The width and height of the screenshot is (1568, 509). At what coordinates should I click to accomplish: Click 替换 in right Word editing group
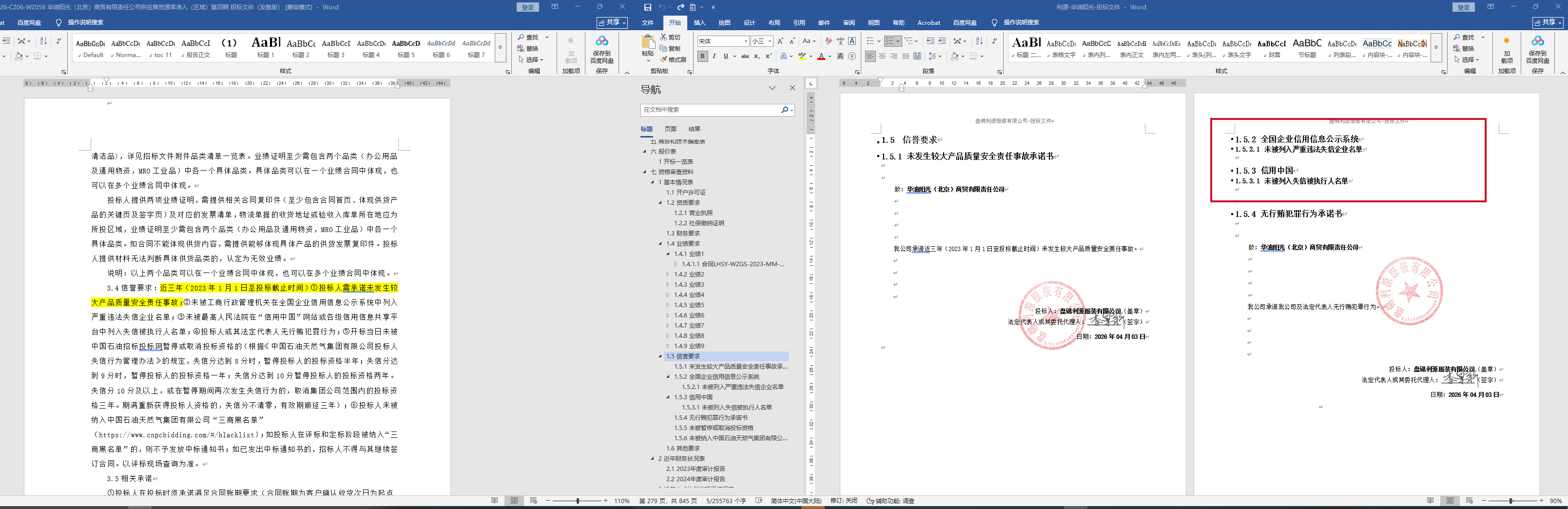(1463, 48)
